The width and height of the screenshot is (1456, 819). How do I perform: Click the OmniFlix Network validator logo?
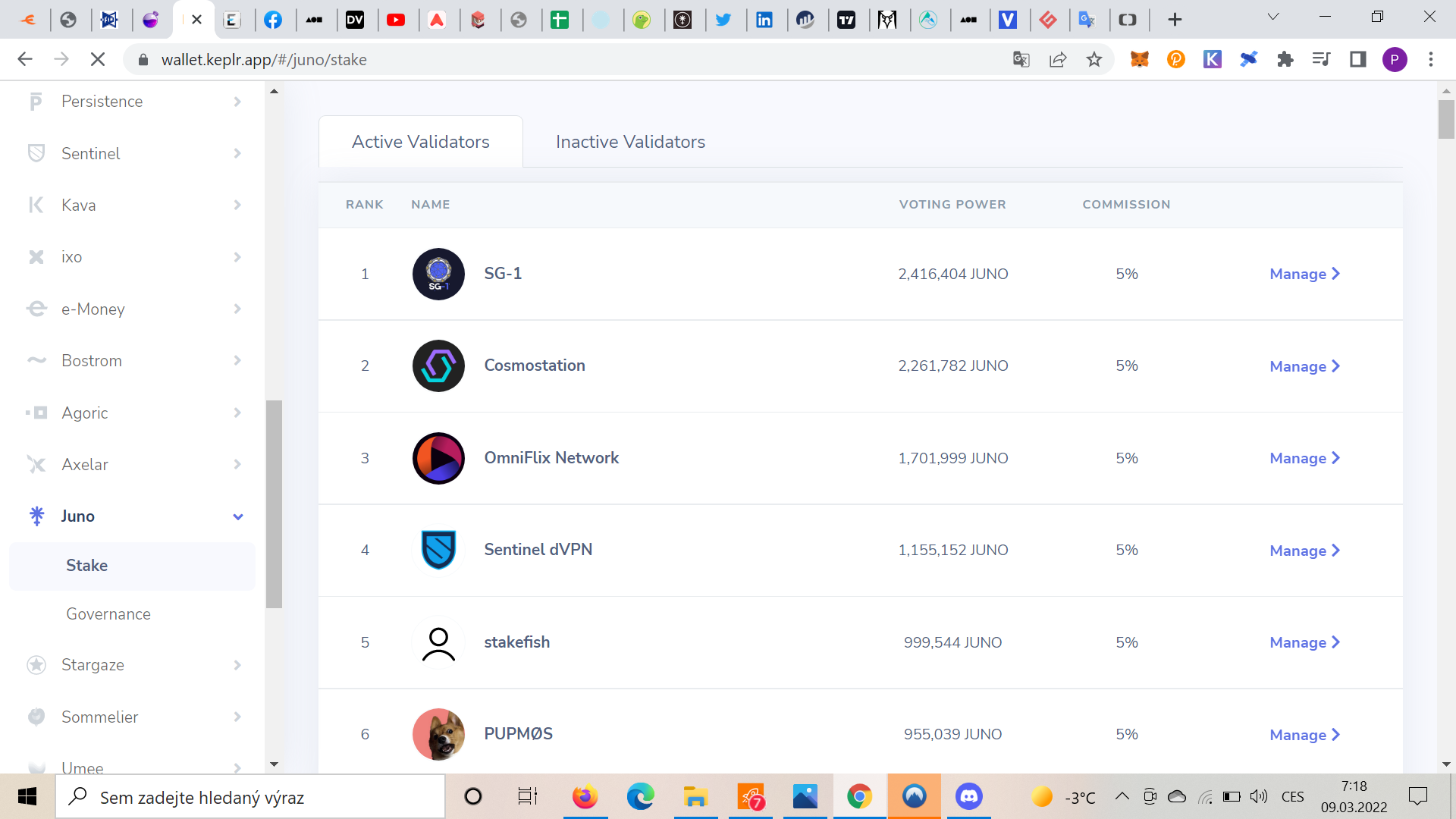pyautogui.click(x=438, y=458)
